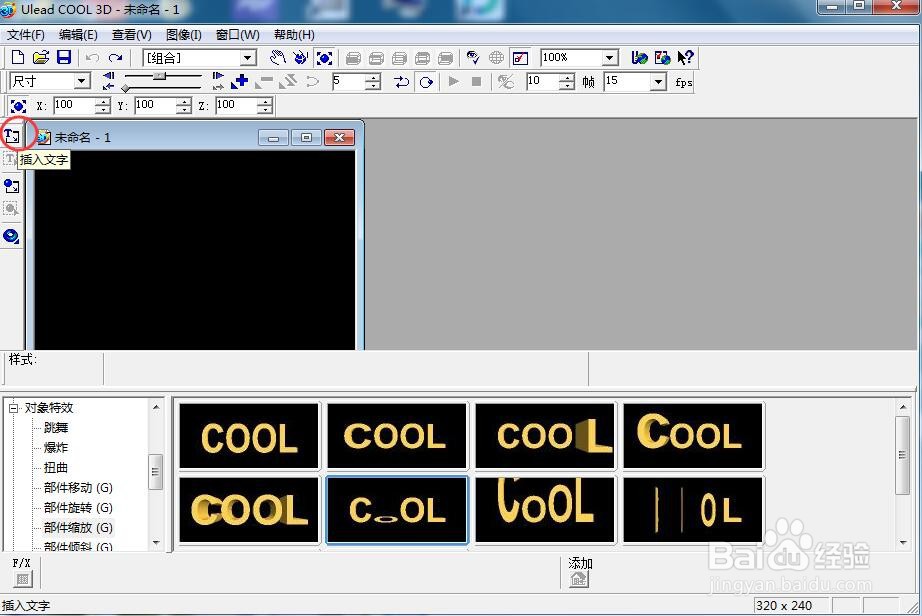
Task: Open the 窗口(W) menu
Action: coord(238,35)
